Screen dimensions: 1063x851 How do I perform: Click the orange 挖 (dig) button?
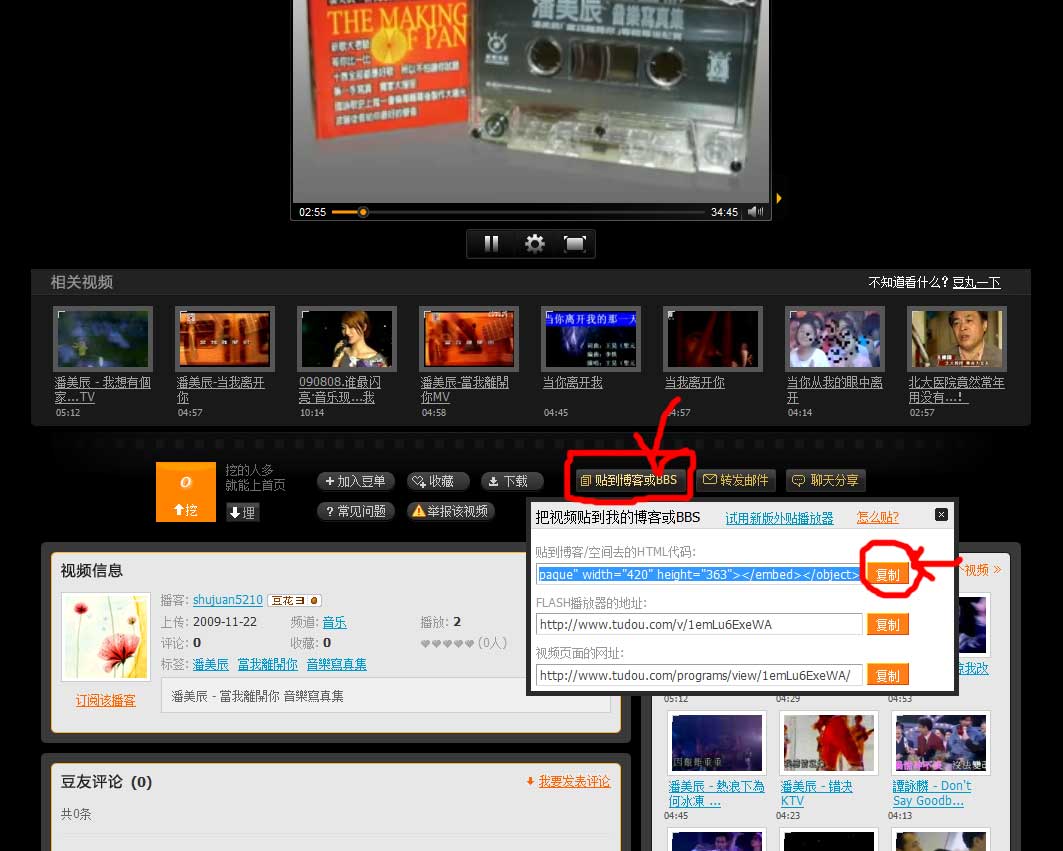tap(185, 509)
